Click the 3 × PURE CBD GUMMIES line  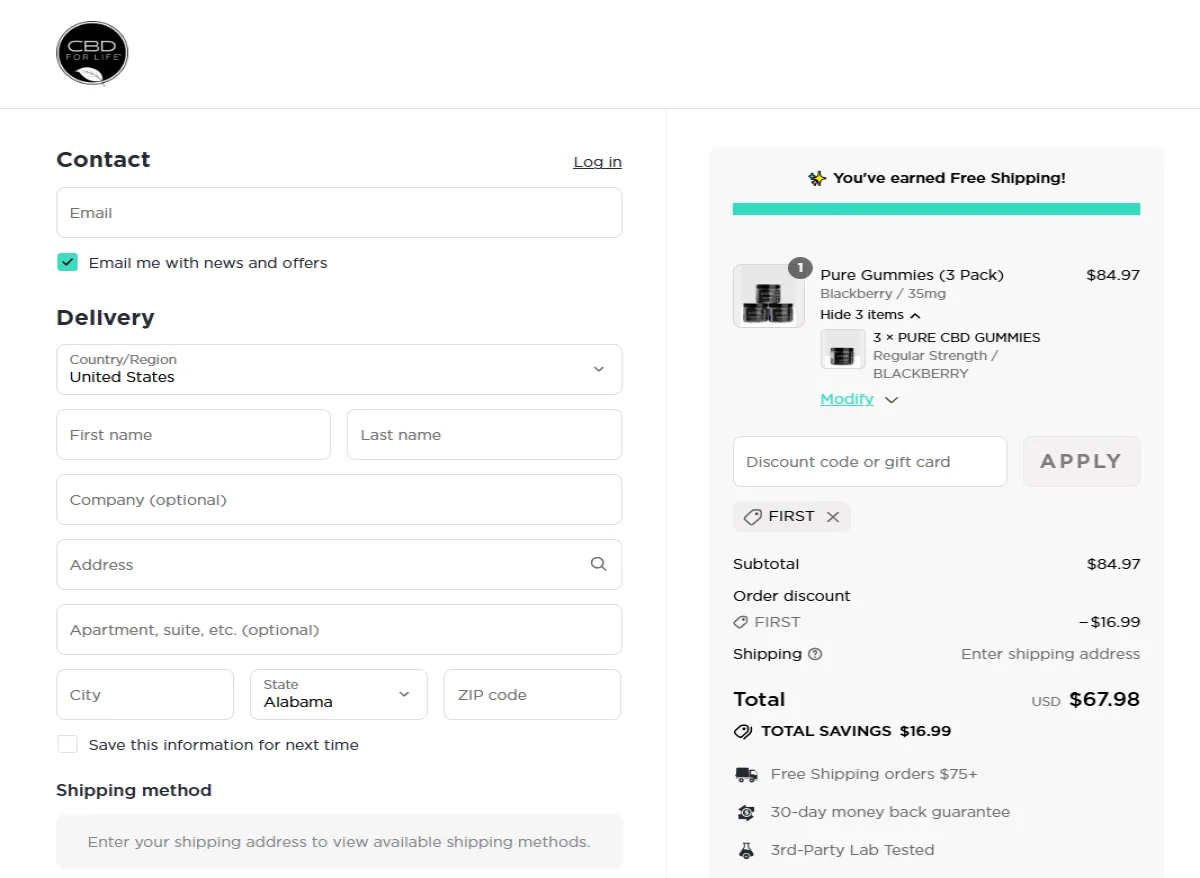click(x=957, y=337)
